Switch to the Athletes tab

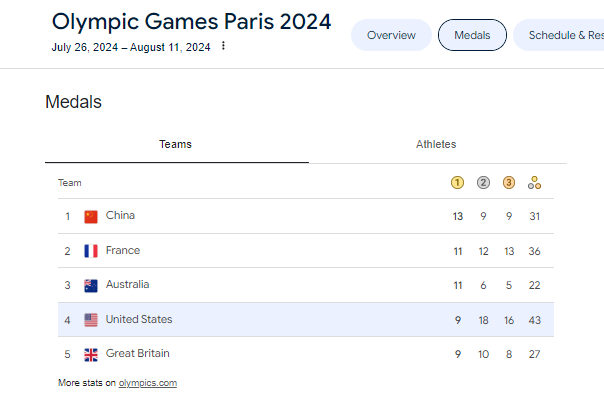(x=436, y=145)
